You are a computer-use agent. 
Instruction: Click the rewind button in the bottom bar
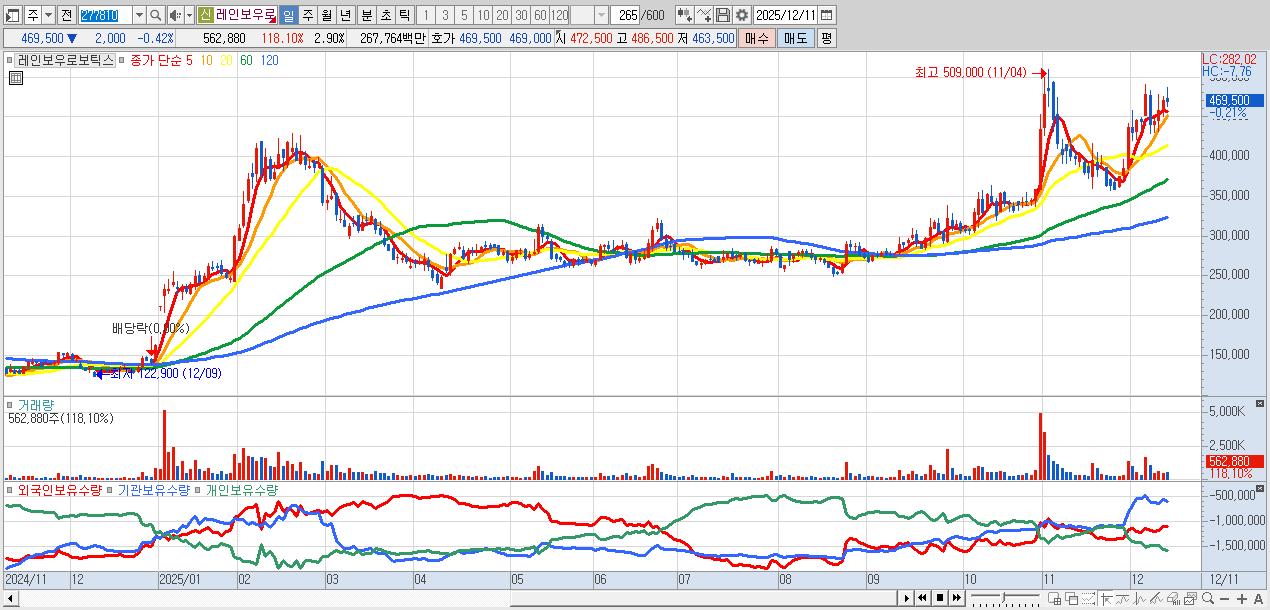(x=922, y=598)
